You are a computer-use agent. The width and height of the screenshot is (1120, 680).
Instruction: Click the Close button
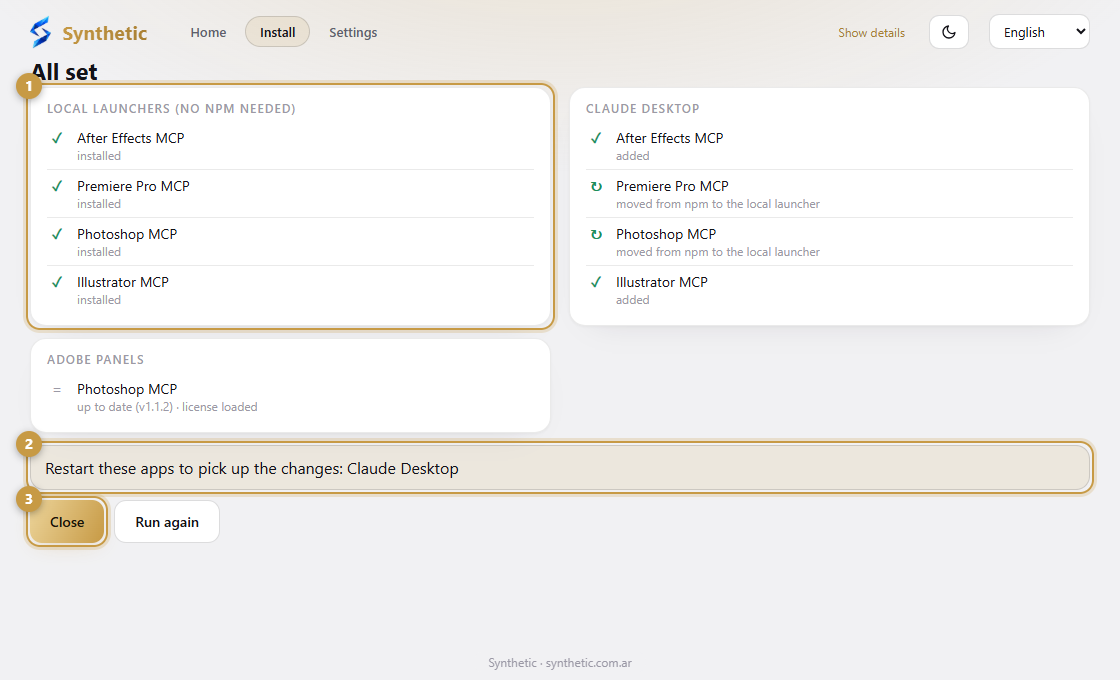coord(67,522)
